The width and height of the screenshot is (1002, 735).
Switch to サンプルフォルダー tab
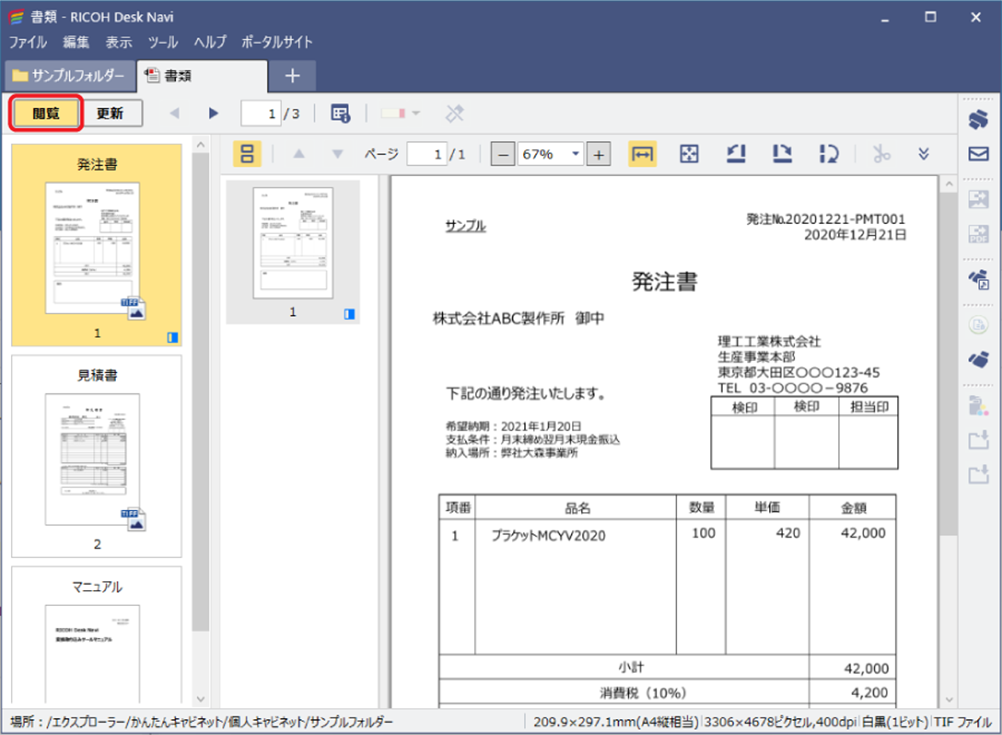tap(70, 75)
